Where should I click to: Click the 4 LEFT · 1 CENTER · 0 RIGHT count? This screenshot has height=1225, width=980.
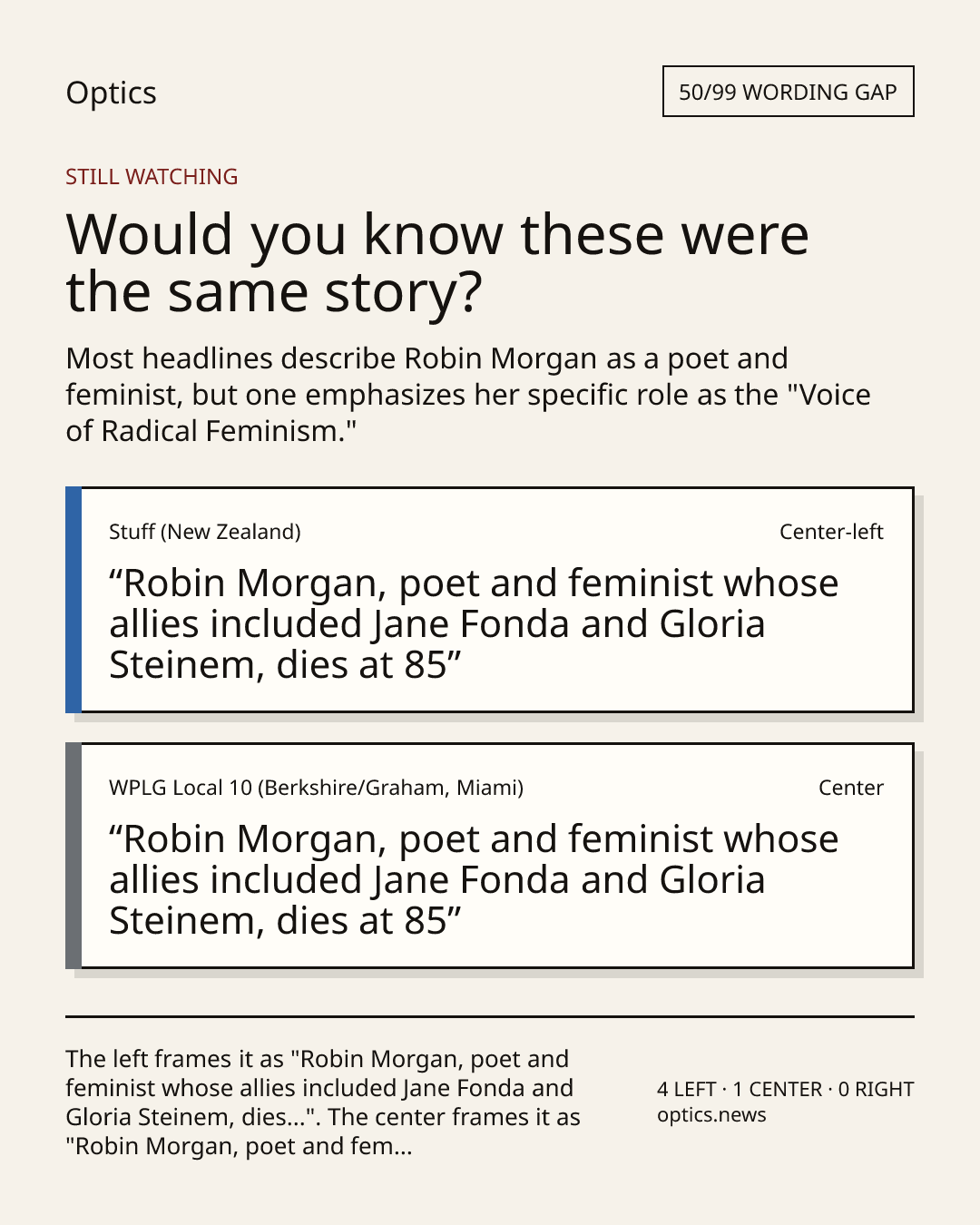coord(786,1089)
